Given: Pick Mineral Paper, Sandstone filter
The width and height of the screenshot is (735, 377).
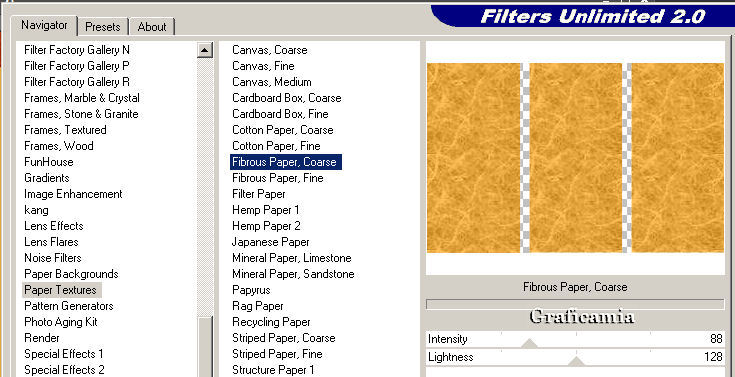Looking at the screenshot, I should tap(293, 273).
